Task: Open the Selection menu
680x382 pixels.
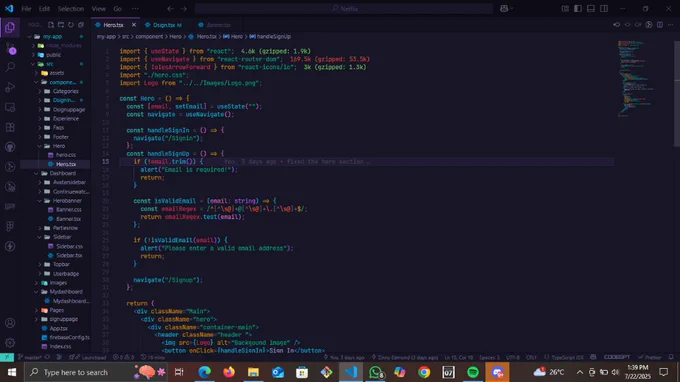Action: [71, 9]
